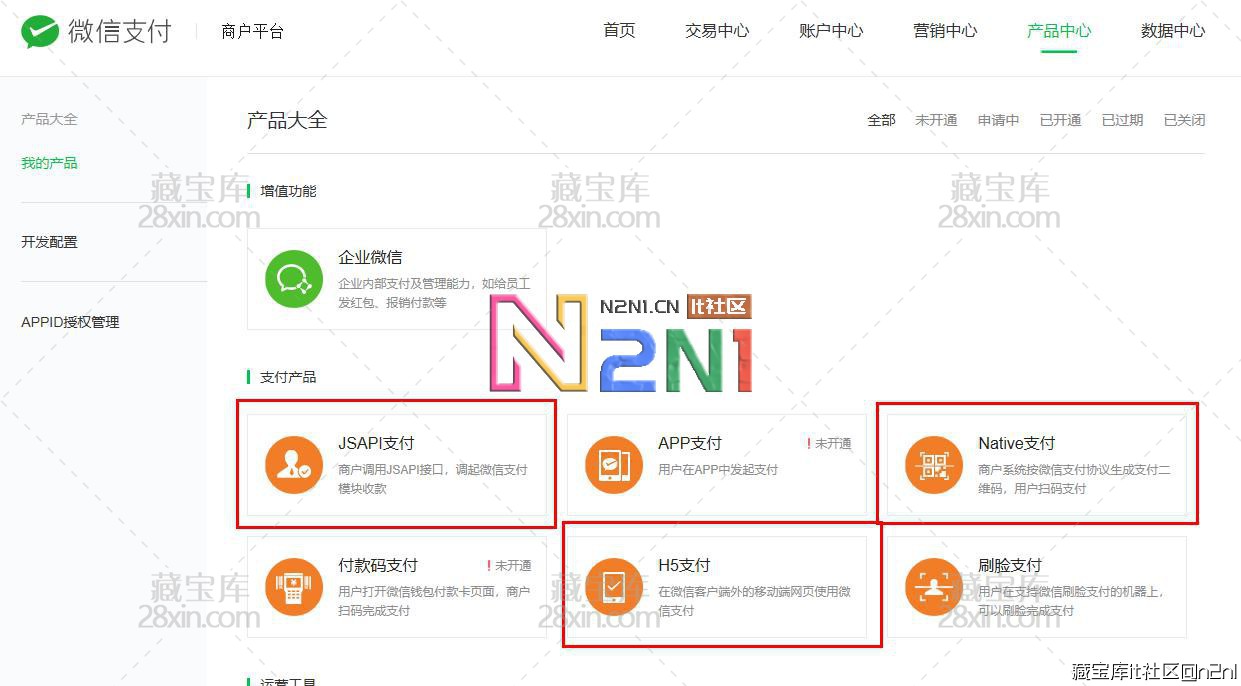The image size is (1241, 686).
Task: Click 开发配置 in the left sidebar
Action: pos(49,242)
